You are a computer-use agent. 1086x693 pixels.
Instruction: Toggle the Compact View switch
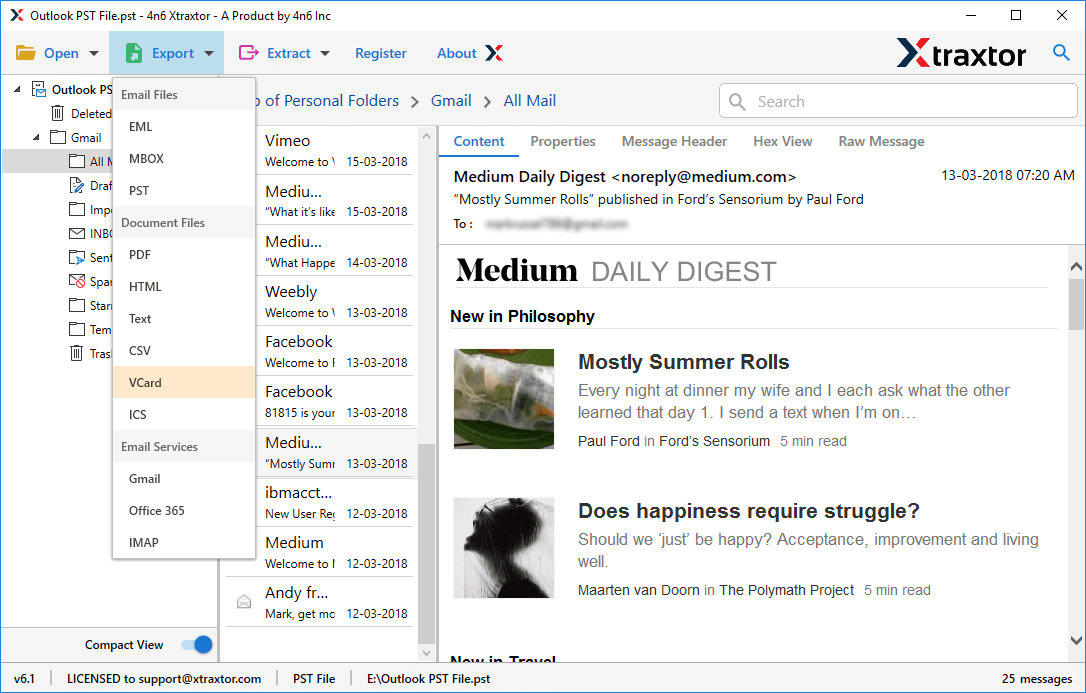[196, 645]
